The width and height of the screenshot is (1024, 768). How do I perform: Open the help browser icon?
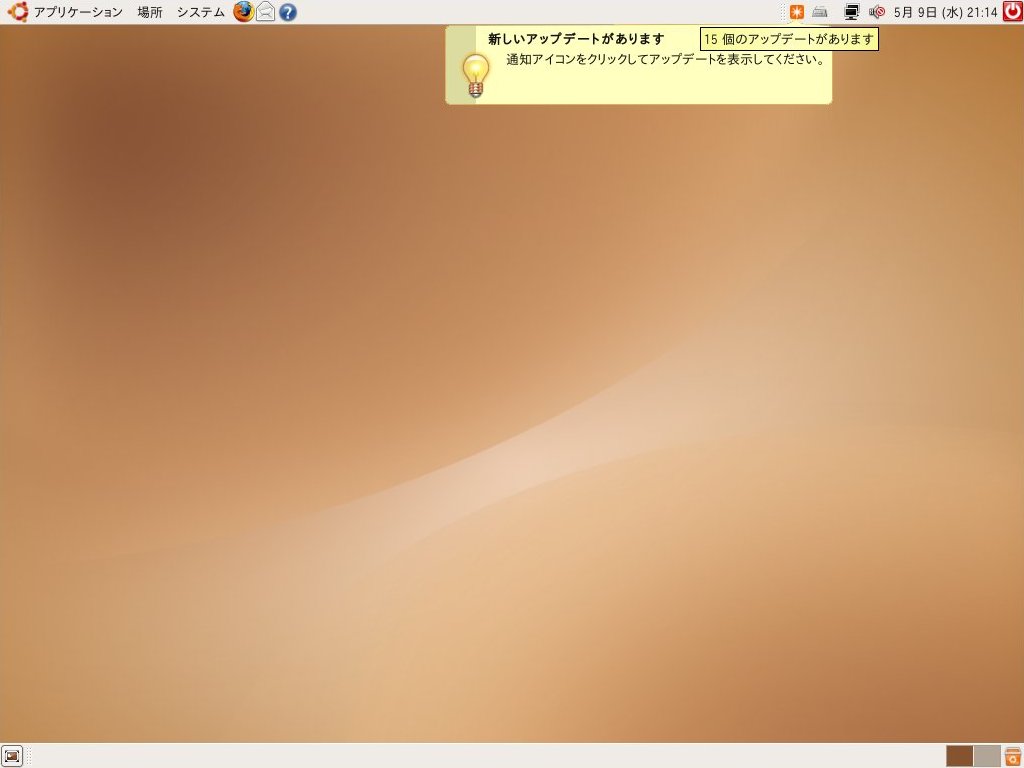287,12
